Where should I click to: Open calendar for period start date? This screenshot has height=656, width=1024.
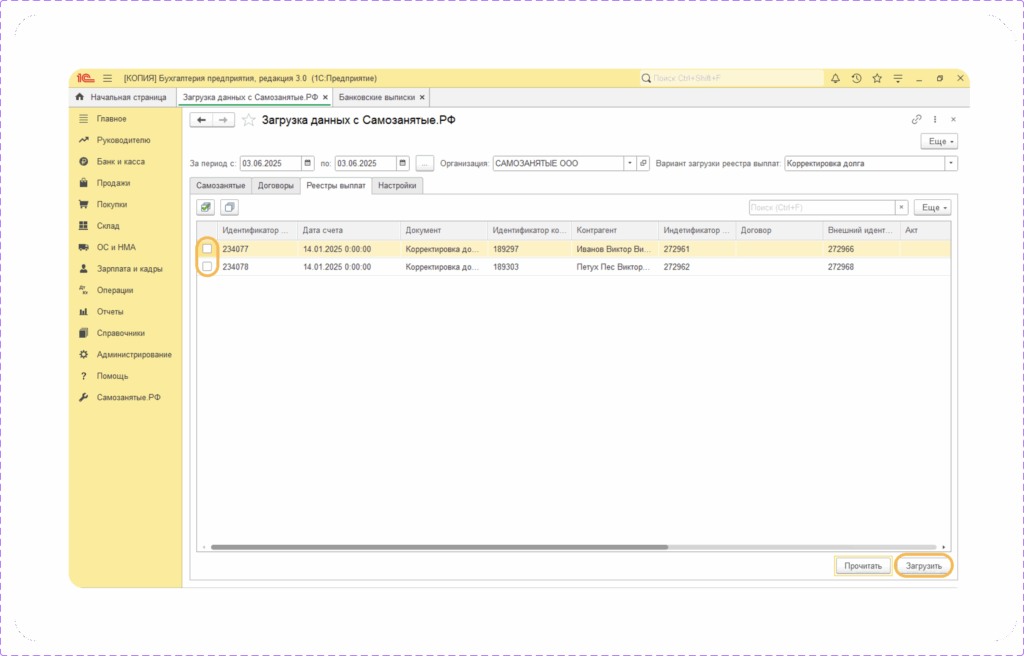click(x=308, y=163)
